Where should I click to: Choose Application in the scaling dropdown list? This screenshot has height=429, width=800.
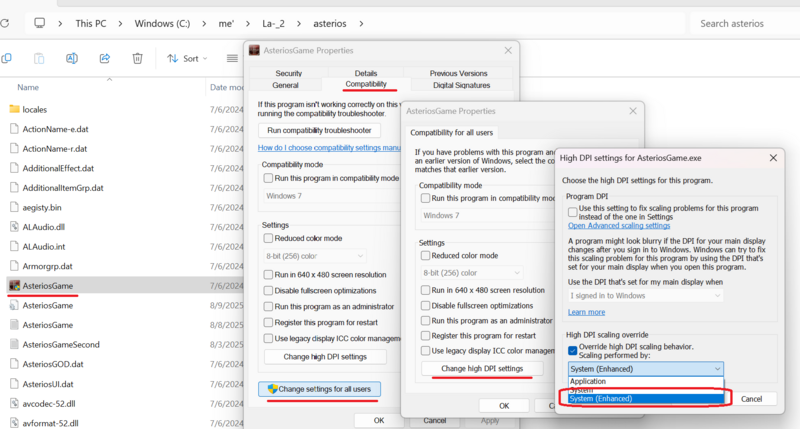[646, 381]
